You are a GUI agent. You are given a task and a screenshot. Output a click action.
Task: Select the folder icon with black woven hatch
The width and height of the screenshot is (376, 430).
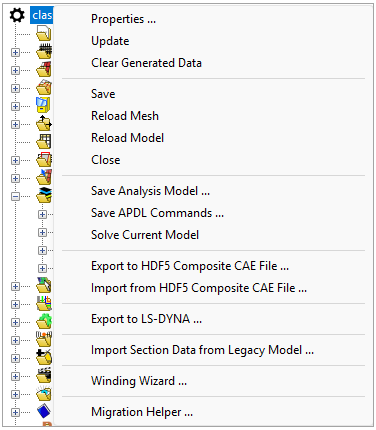click(x=44, y=52)
